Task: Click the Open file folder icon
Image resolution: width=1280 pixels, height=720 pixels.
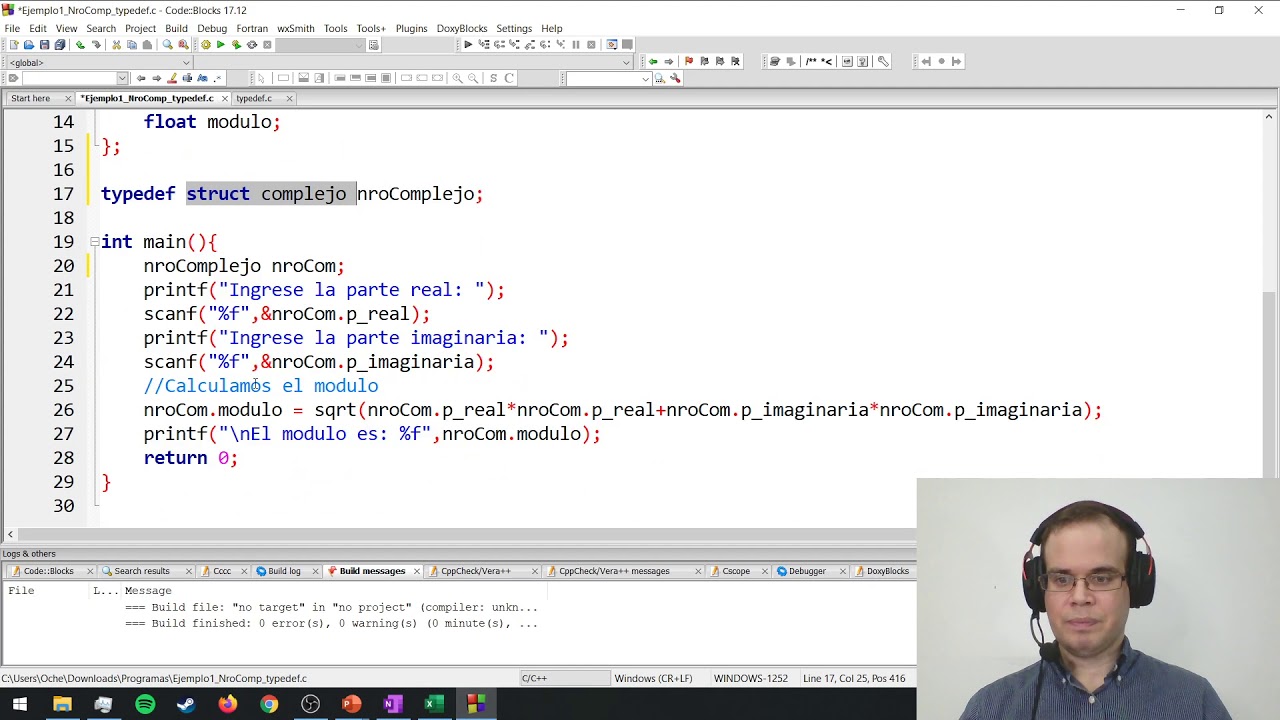Action: coord(29,44)
